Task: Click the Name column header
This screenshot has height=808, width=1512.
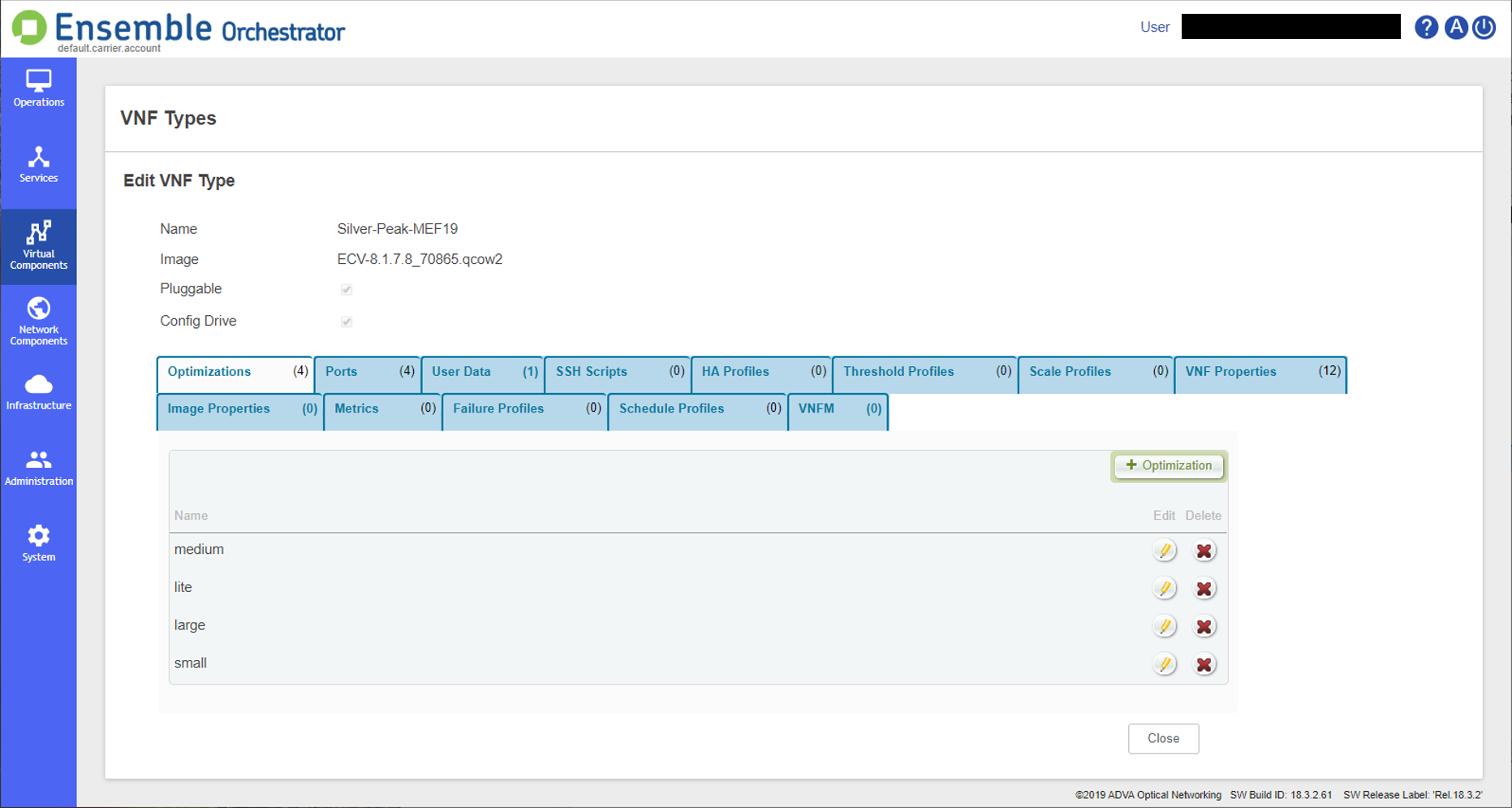Action: pyautogui.click(x=191, y=516)
